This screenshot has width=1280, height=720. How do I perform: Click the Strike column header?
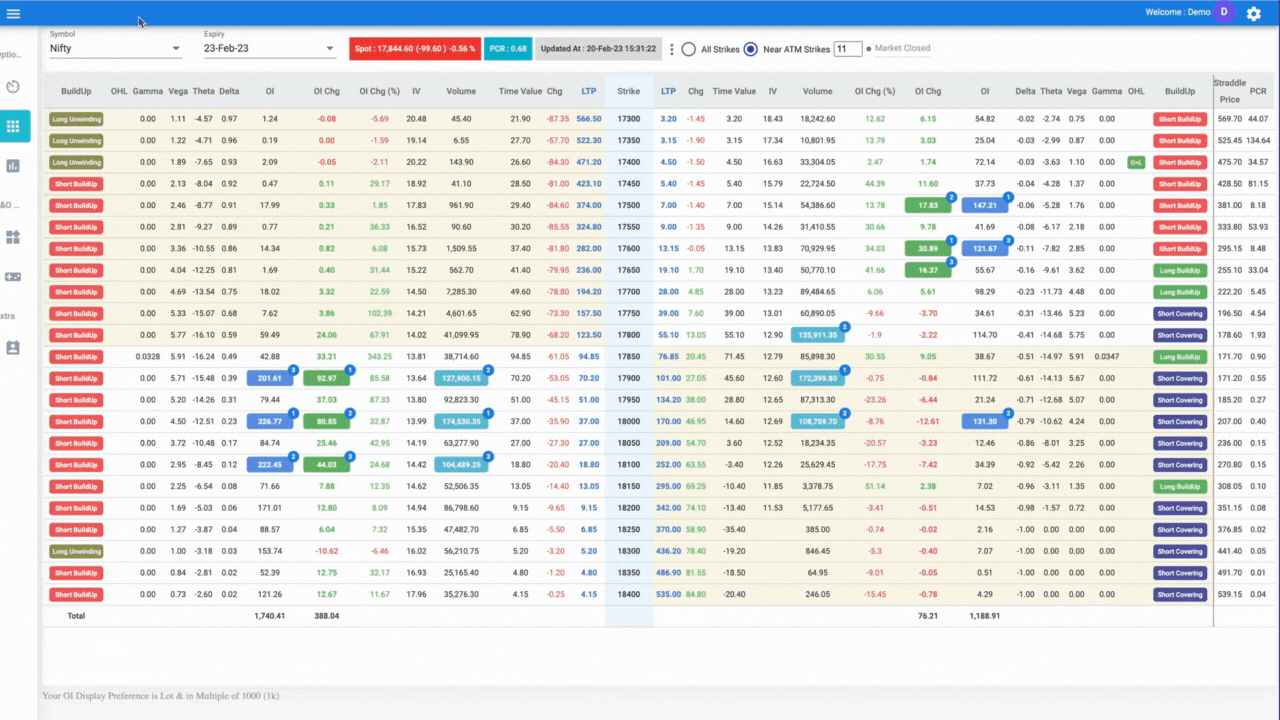(x=628, y=91)
